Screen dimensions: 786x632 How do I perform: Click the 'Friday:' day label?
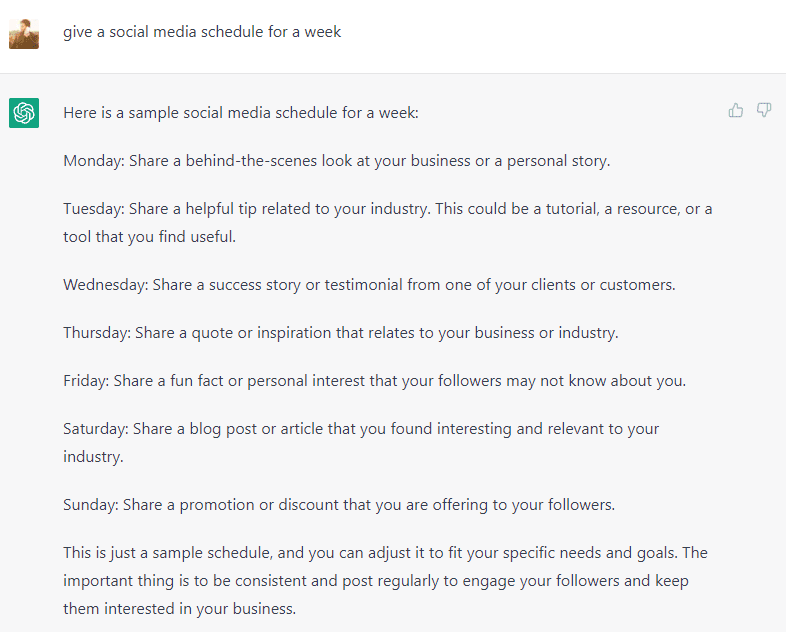pos(86,381)
